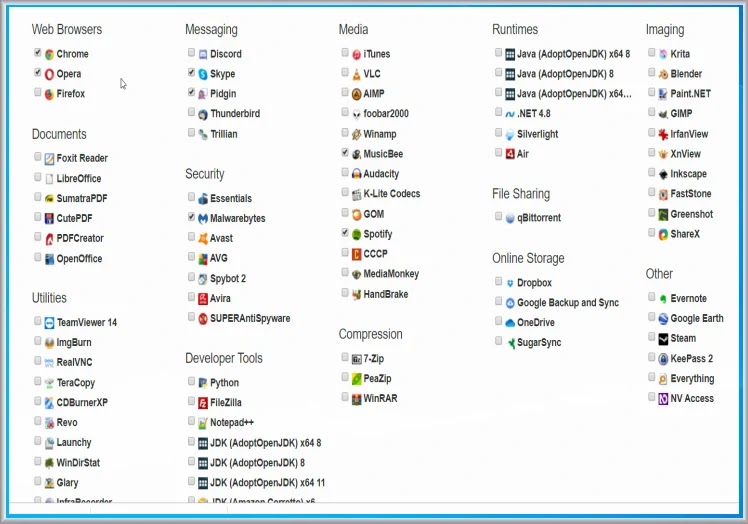Click the Everything label

pos(692,379)
